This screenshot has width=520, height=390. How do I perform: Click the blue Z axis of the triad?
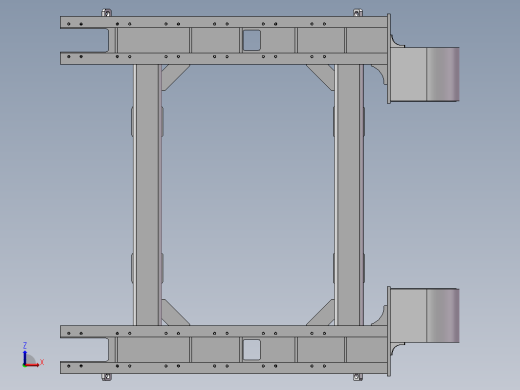point(25,357)
